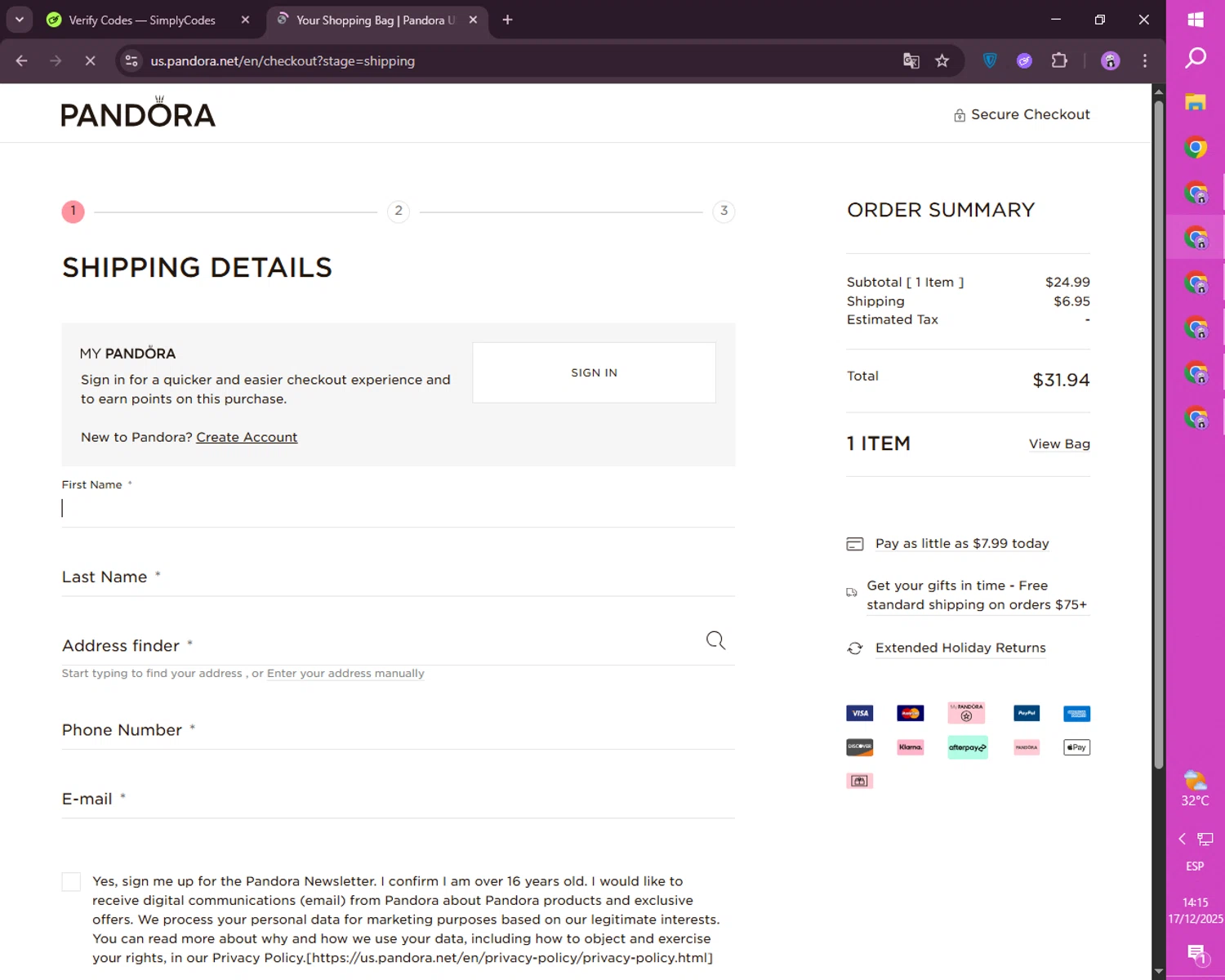Switch to the Verify Codes — SimplyCodes tab
1225x980 pixels.
point(142,20)
